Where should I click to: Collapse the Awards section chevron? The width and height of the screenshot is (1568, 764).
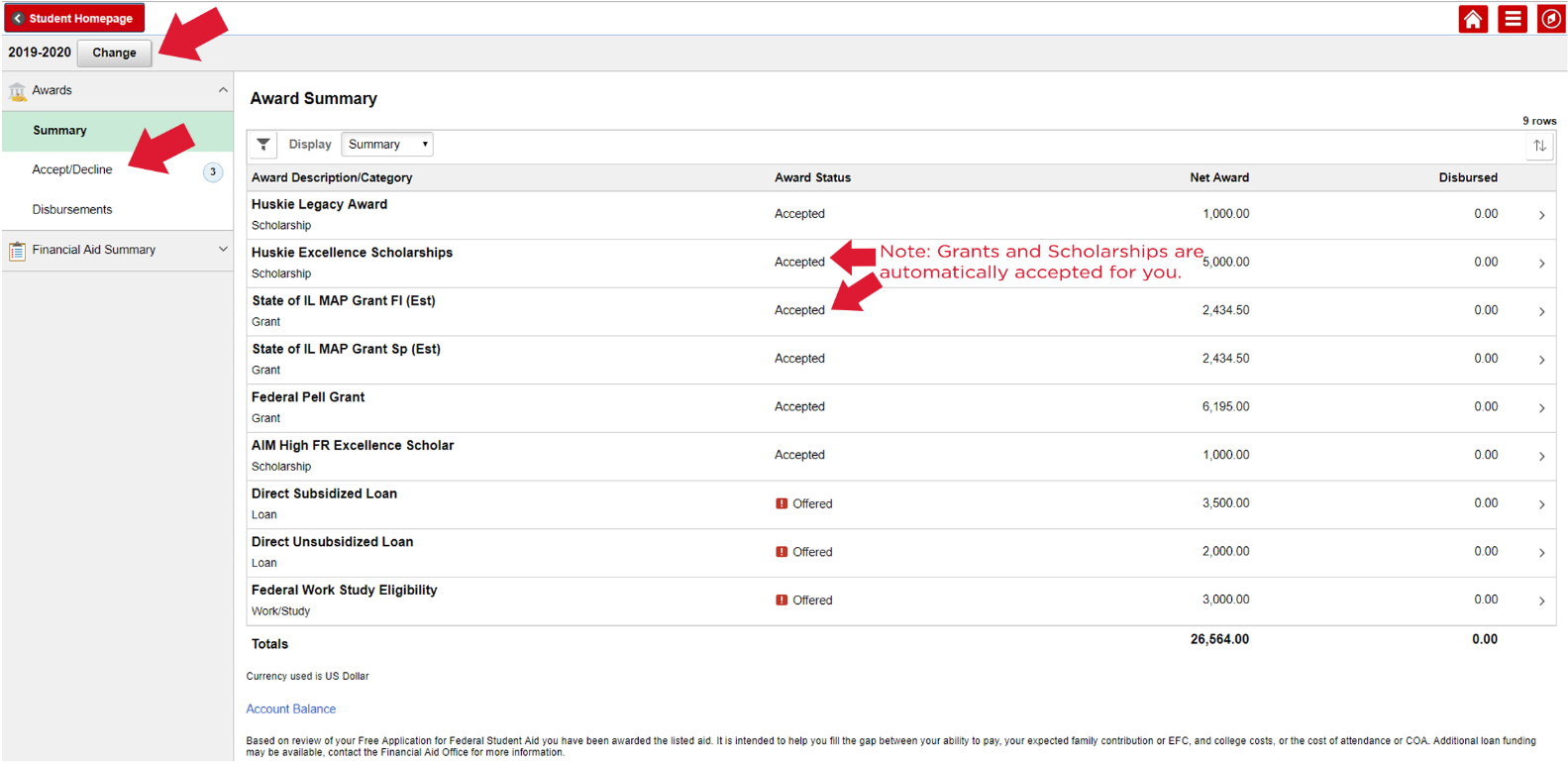223,90
